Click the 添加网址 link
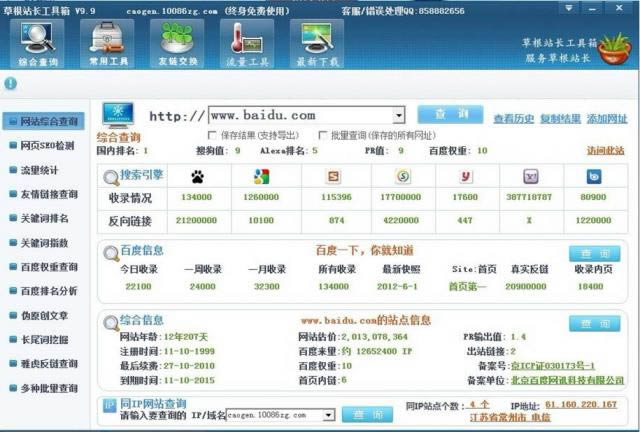 607,119
